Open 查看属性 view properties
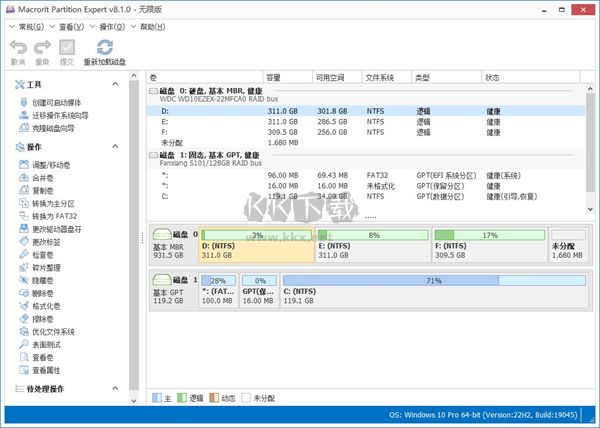This screenshot has height=428, width=600. coord(40,370)
